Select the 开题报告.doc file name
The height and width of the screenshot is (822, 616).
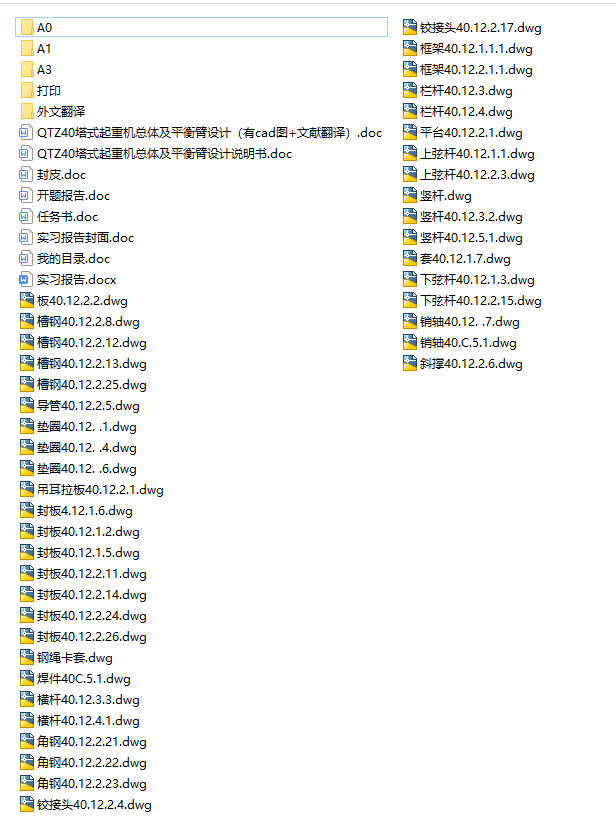click(x=73, y=196)
